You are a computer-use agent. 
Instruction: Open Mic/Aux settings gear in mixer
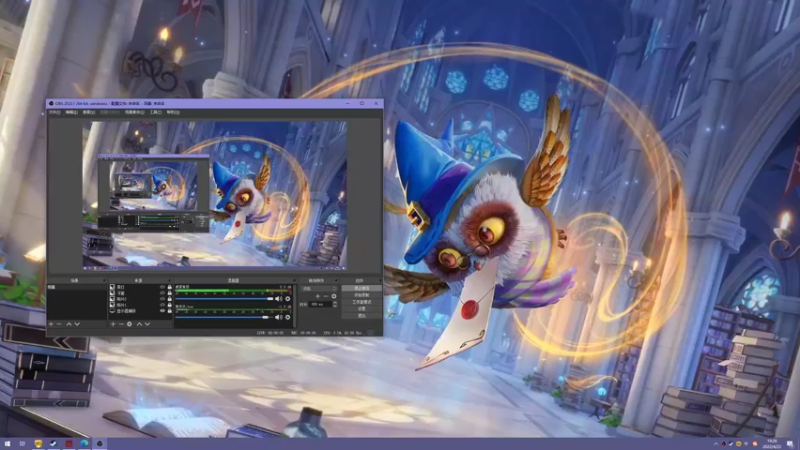pos(288,317)
